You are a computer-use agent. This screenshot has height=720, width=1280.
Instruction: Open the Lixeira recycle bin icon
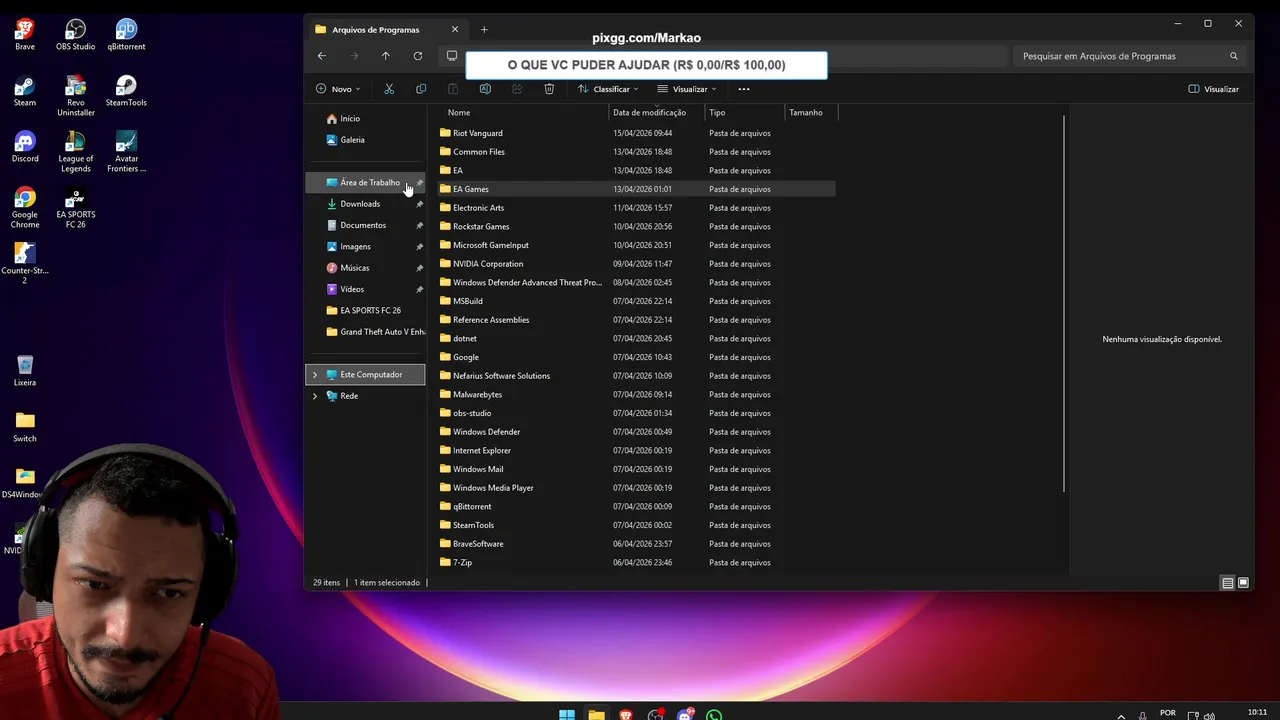tap(25, 370)
